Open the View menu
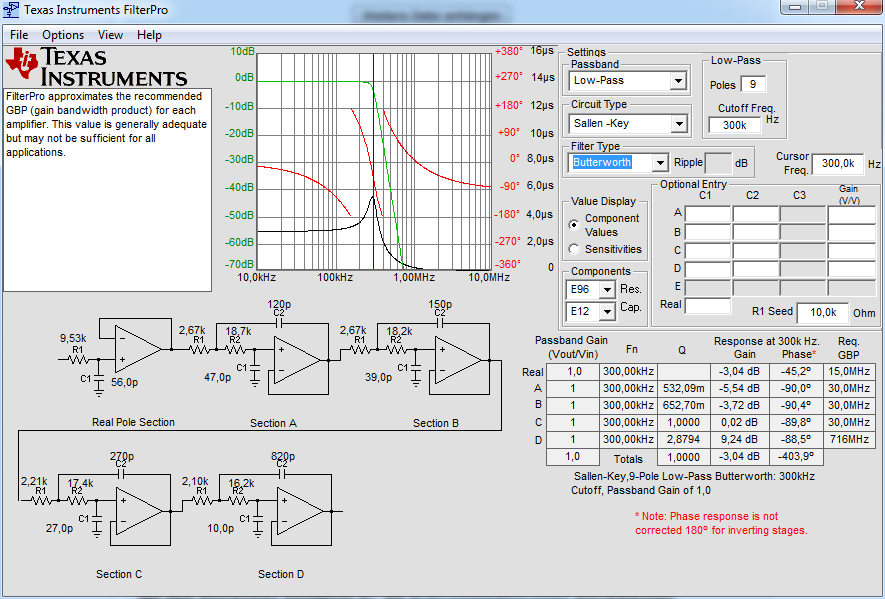The image size is (885, 599). pyautogui.click(x=110, y=35)
